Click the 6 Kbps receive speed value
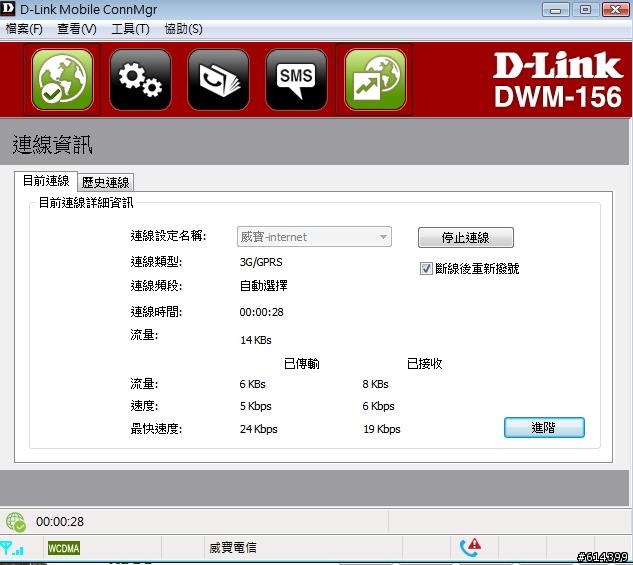 (x=378, y=406)
